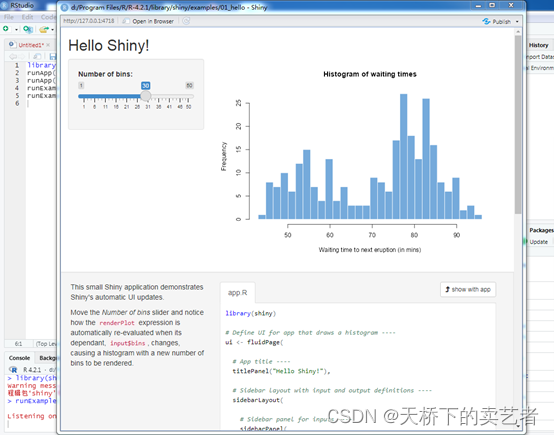Click titlePanel("Hello Shiny!") code line
The width and height of the screenshot is (554, 435).
coord(281,371)
